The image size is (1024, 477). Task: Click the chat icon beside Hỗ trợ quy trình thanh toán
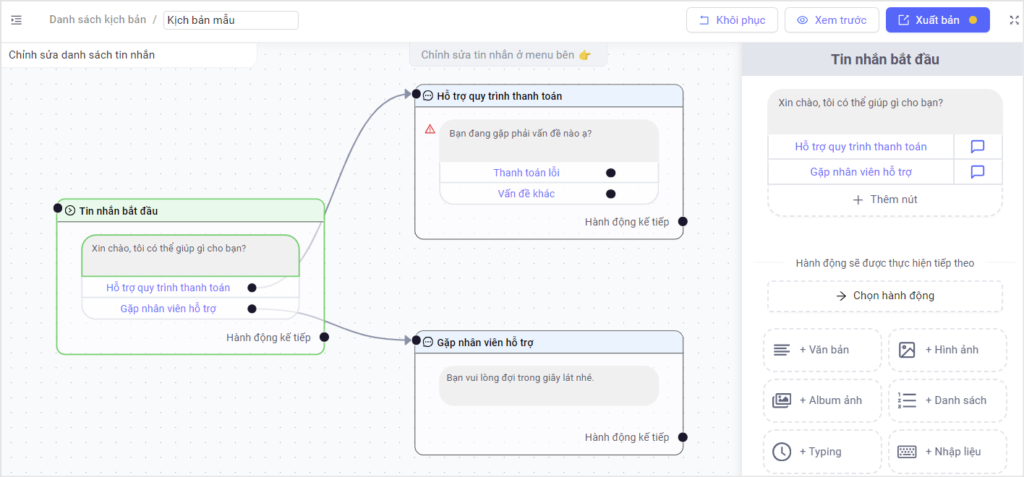[x=978, y=146]
